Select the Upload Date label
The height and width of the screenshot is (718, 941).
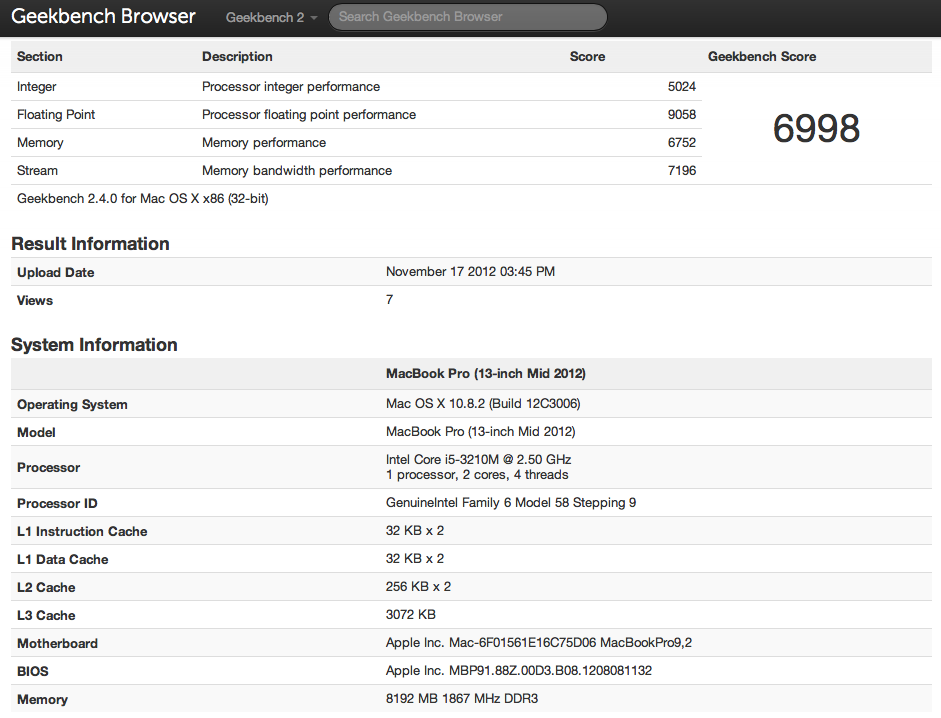click(x=55, y=273)
